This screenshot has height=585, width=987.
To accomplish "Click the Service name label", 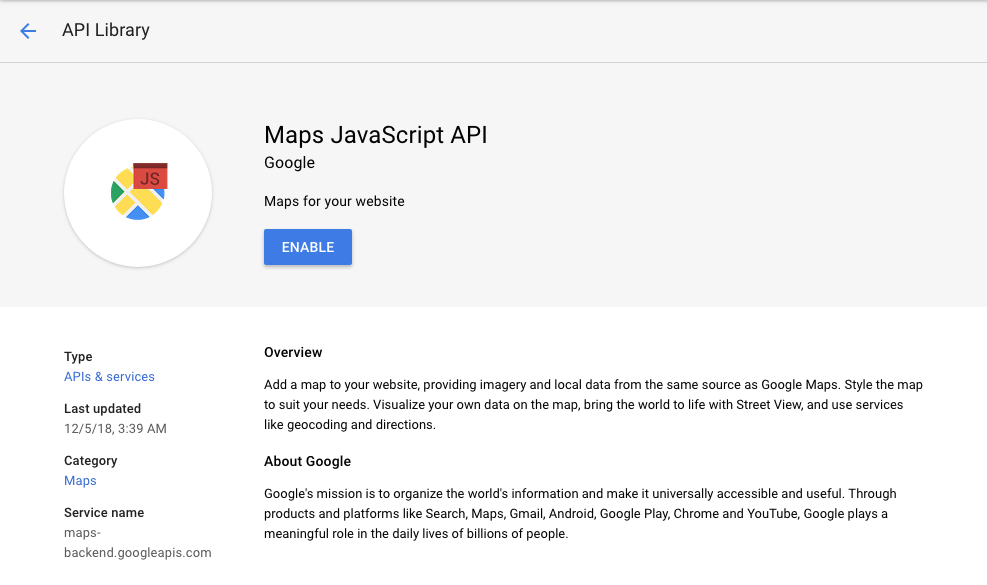I will pyautogui.click(x=104, y=513).
